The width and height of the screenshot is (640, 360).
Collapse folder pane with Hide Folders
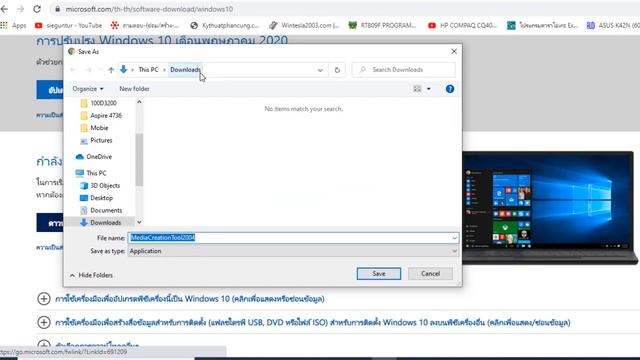[91, 275]
